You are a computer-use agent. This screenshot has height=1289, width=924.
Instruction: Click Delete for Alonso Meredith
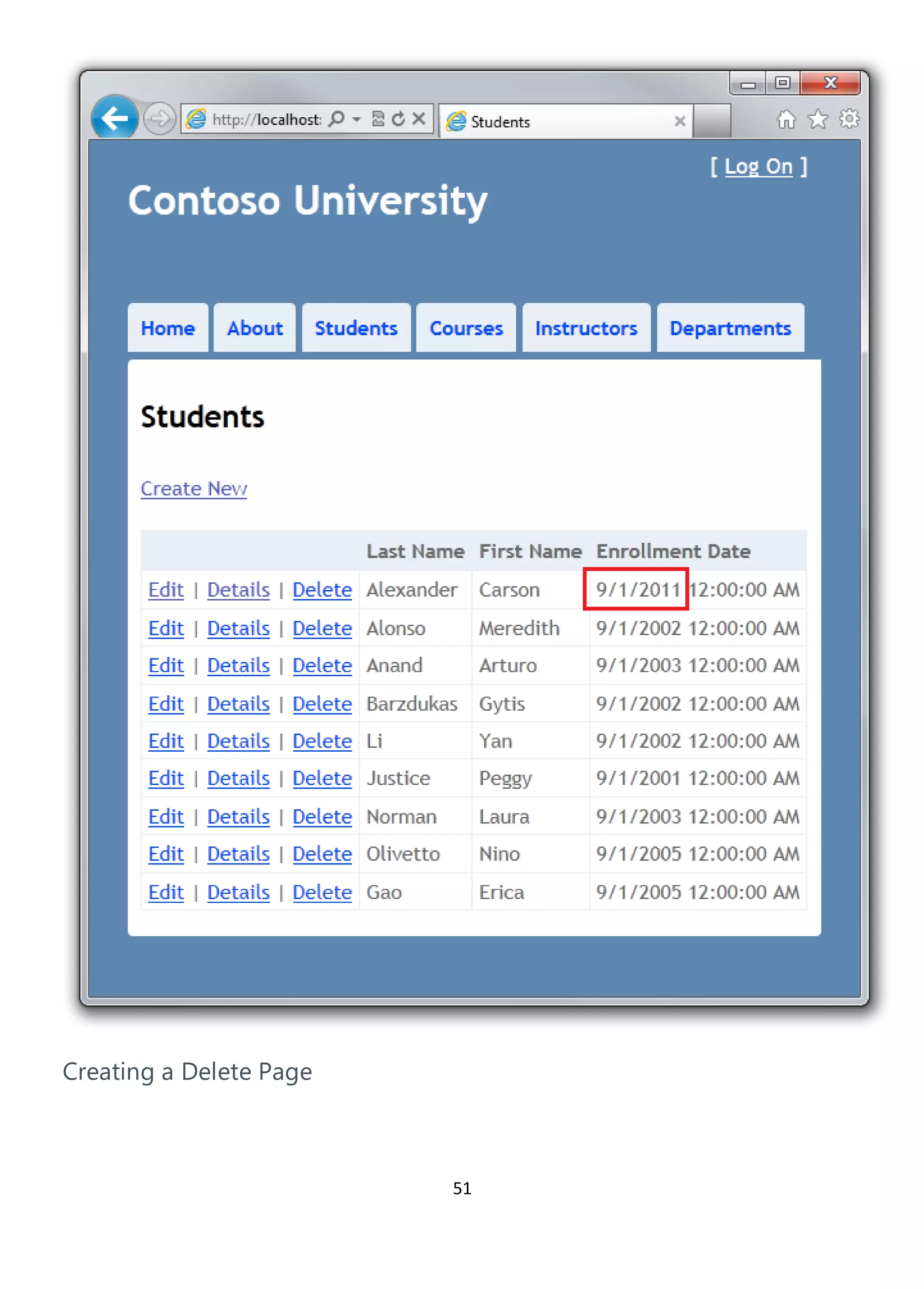pos(322,628)
